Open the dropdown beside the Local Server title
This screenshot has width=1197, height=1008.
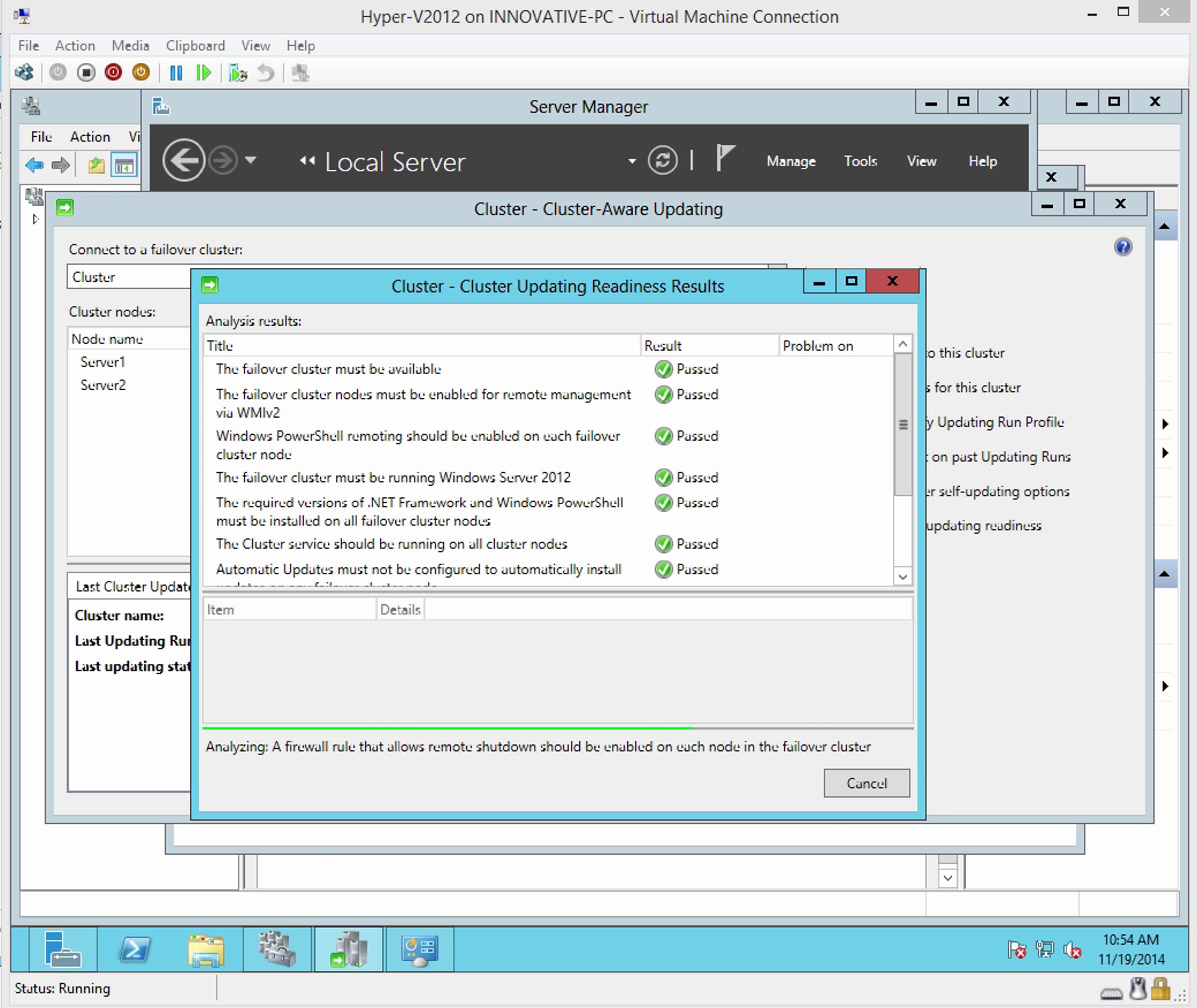(631, 161)
